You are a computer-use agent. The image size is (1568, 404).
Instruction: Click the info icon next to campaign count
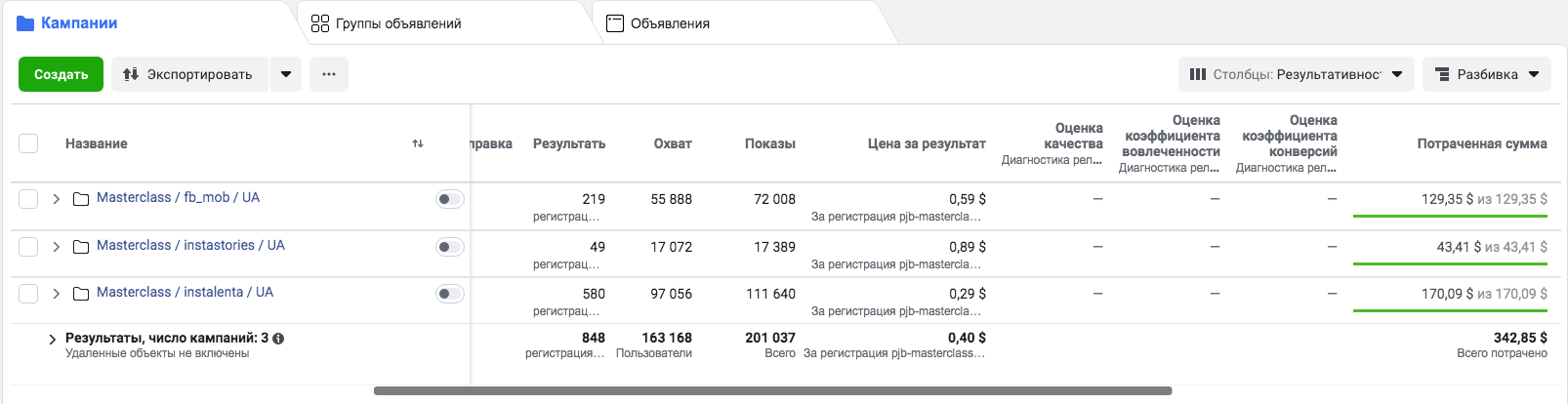coord(278,339)
